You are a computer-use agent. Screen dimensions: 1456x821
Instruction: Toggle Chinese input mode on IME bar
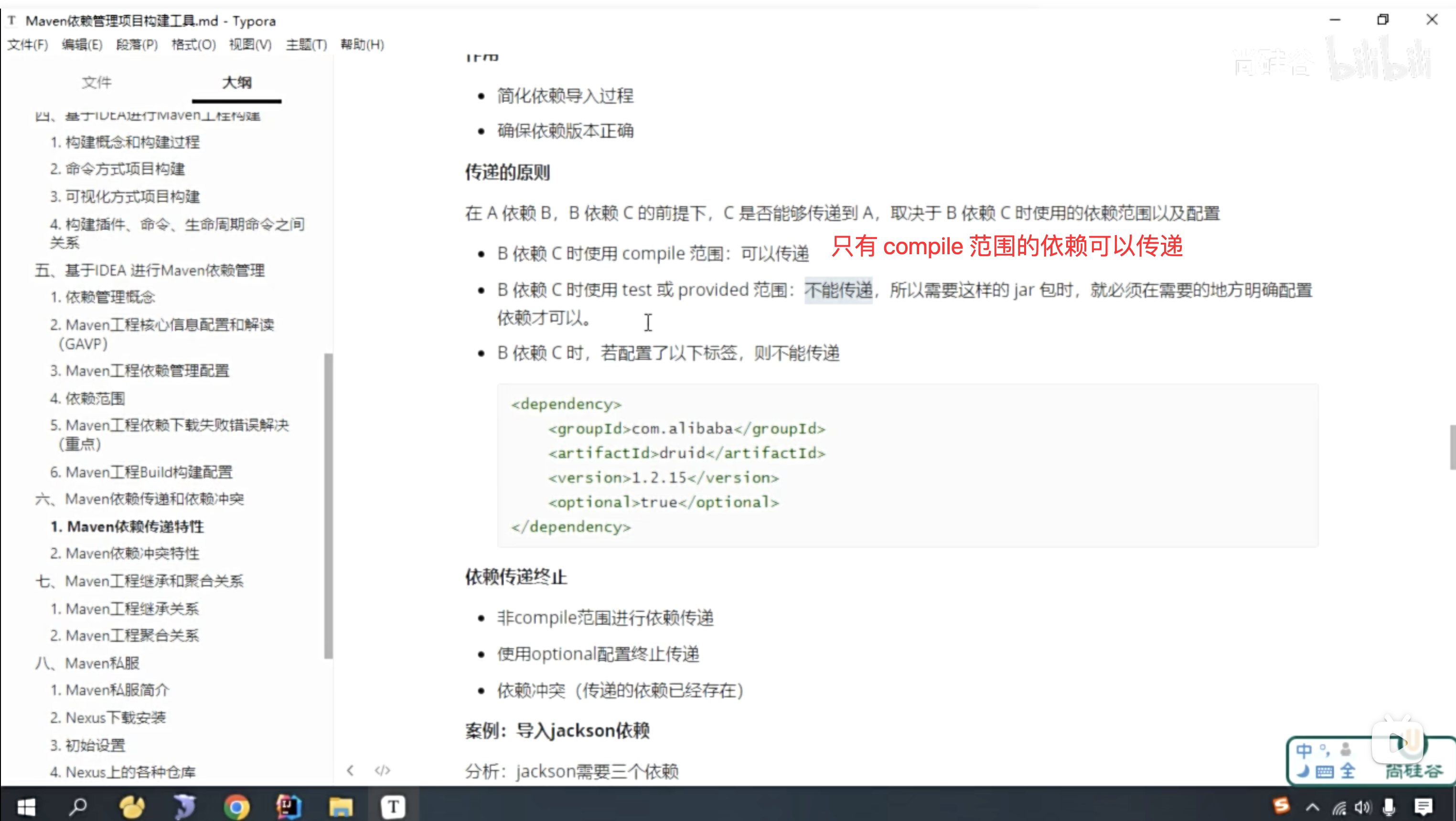pyautogui.click(x=1304, y=751)
